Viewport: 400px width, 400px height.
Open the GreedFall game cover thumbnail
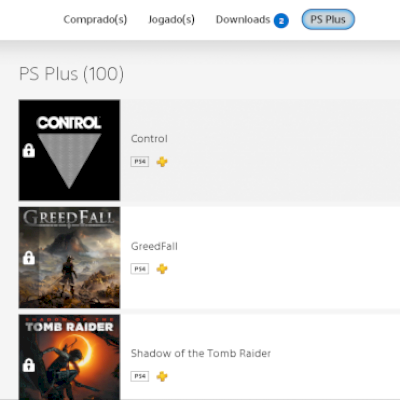click(x=69, y=257)
